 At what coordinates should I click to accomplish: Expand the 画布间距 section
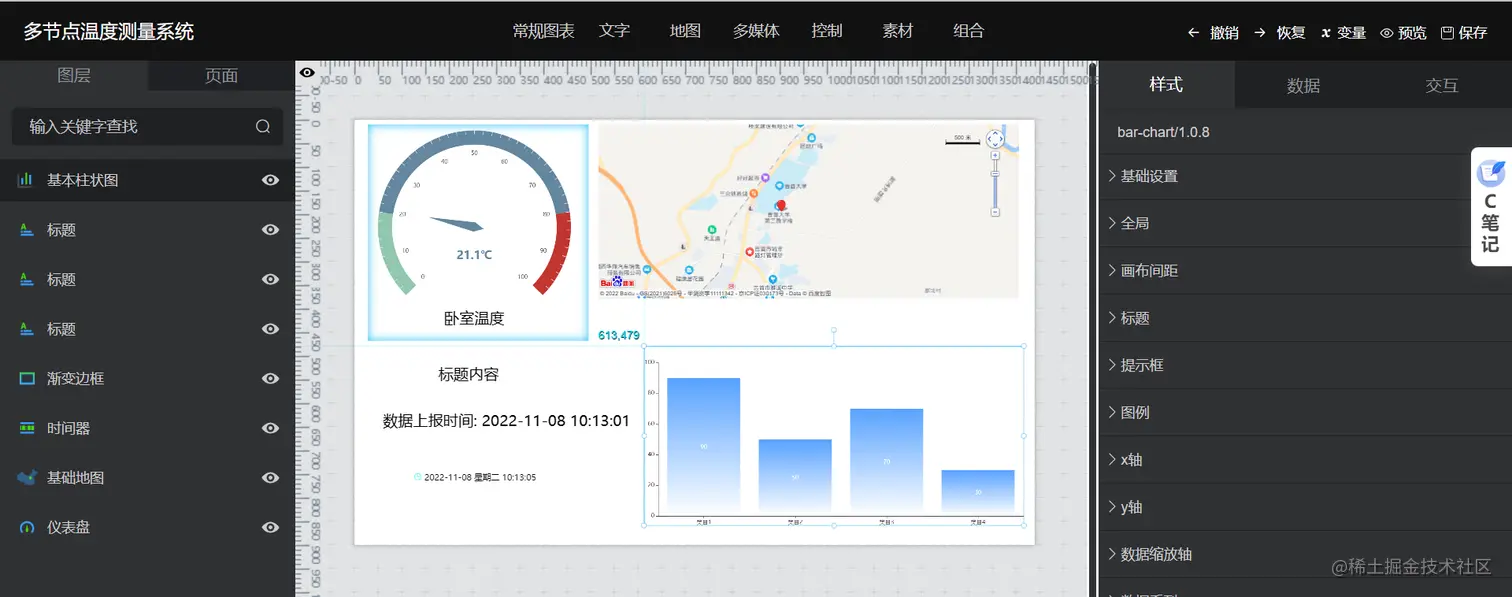[x=1305, y=271]
